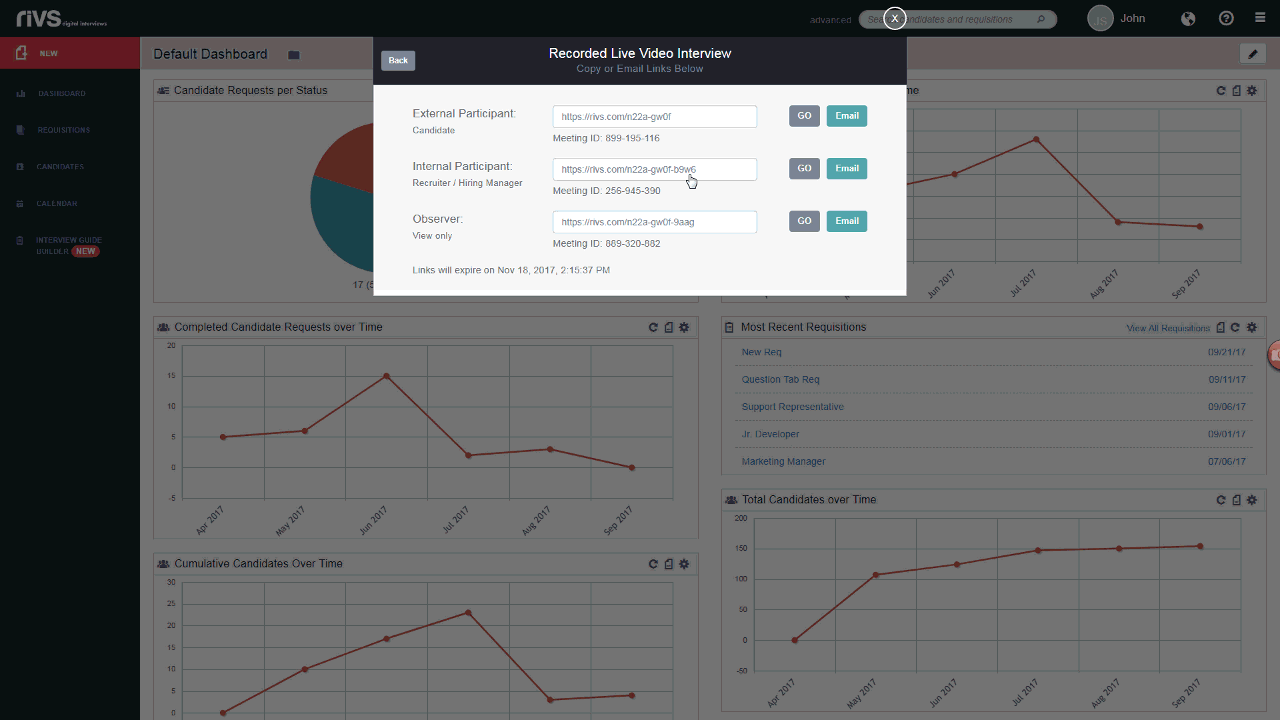Open Candidates from the sidebar
This screenshot has width=1280, height=720.
[x=60, y=167]
